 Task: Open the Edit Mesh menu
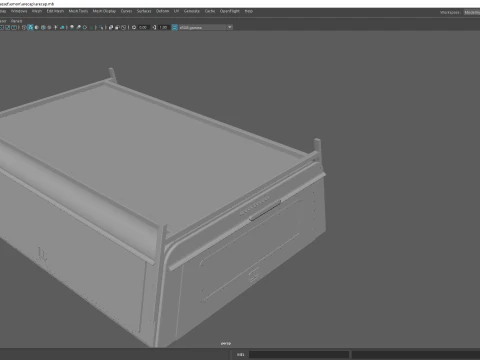55,11
